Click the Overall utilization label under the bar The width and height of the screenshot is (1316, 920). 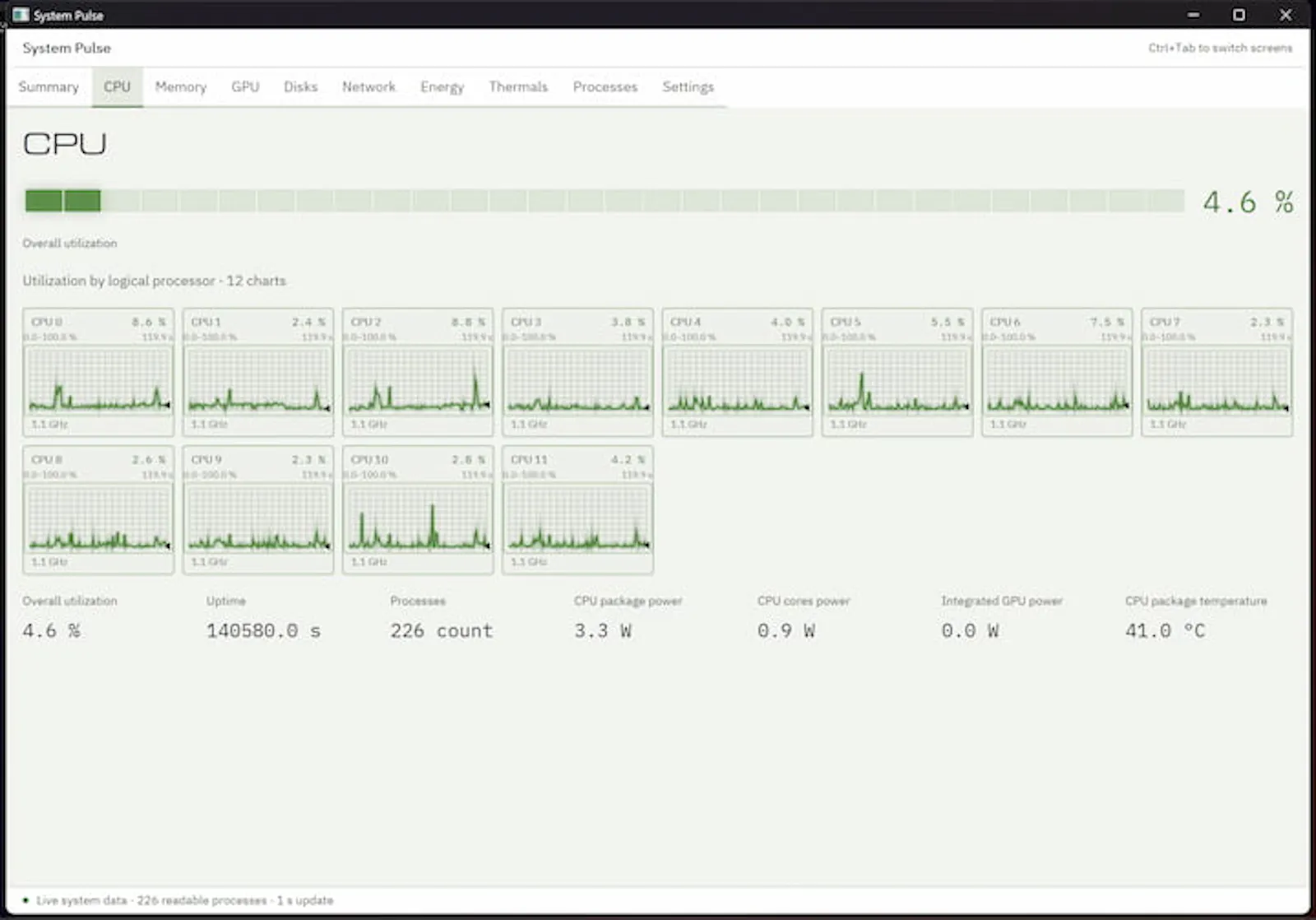tap(70, 244)
